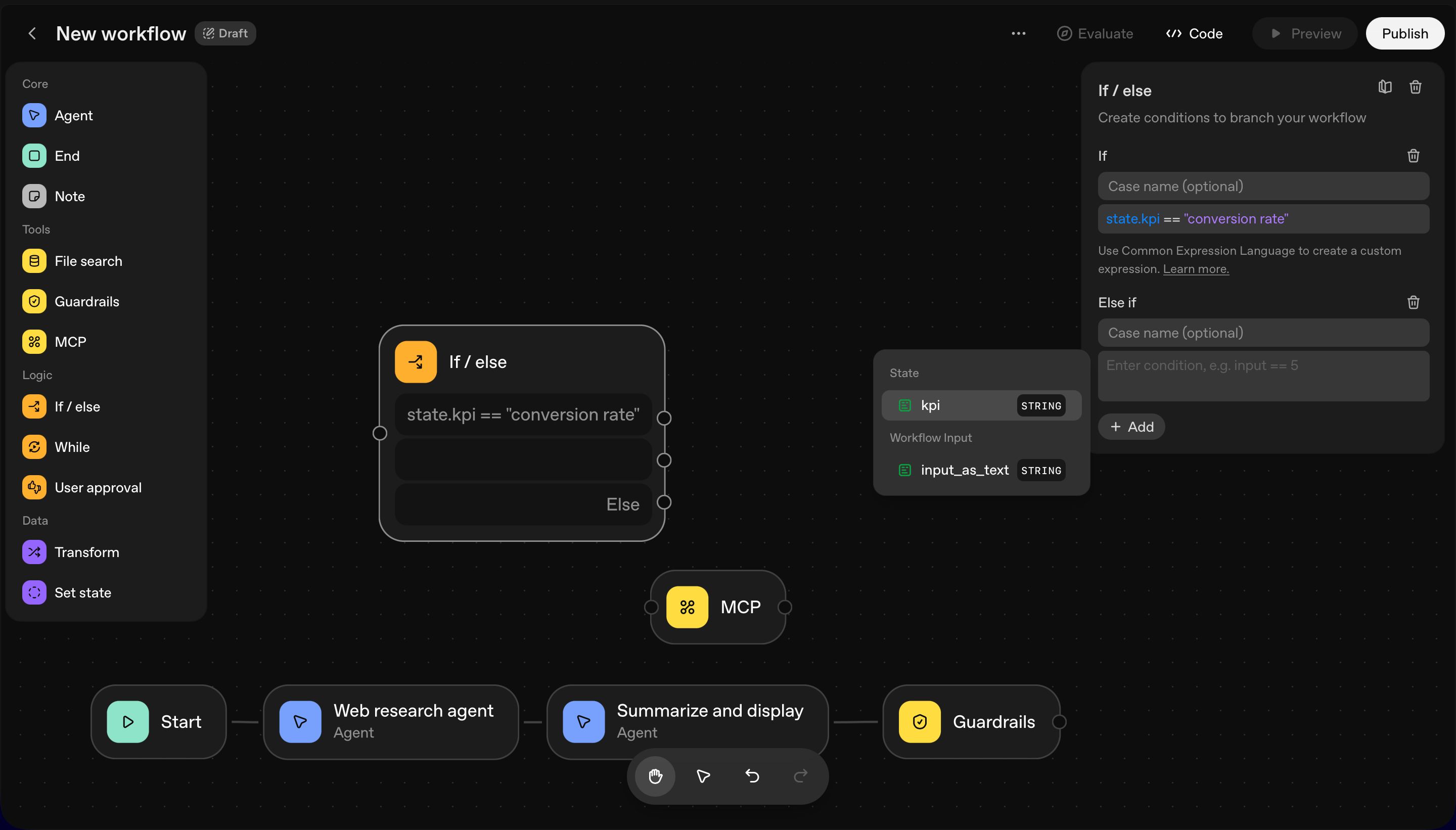Select the hand pan tool
The height and width of the screenshot is (830, 1456).
(655, 776)
